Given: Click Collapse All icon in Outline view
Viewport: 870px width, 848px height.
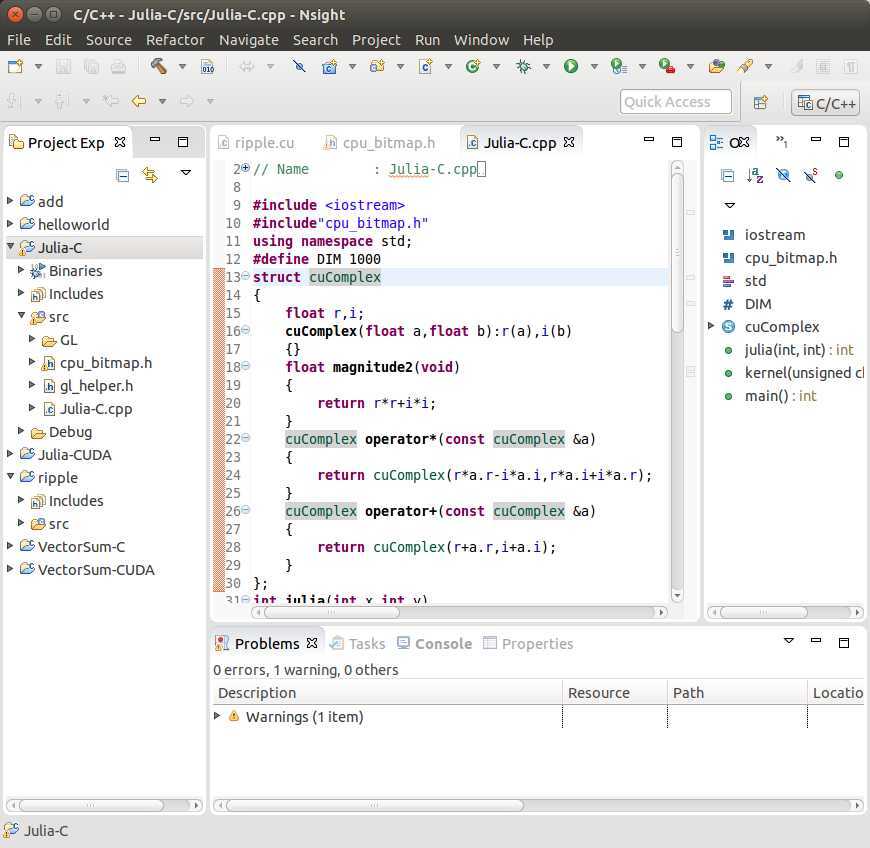Looking at the screenshot, I should tap(727, 175).
